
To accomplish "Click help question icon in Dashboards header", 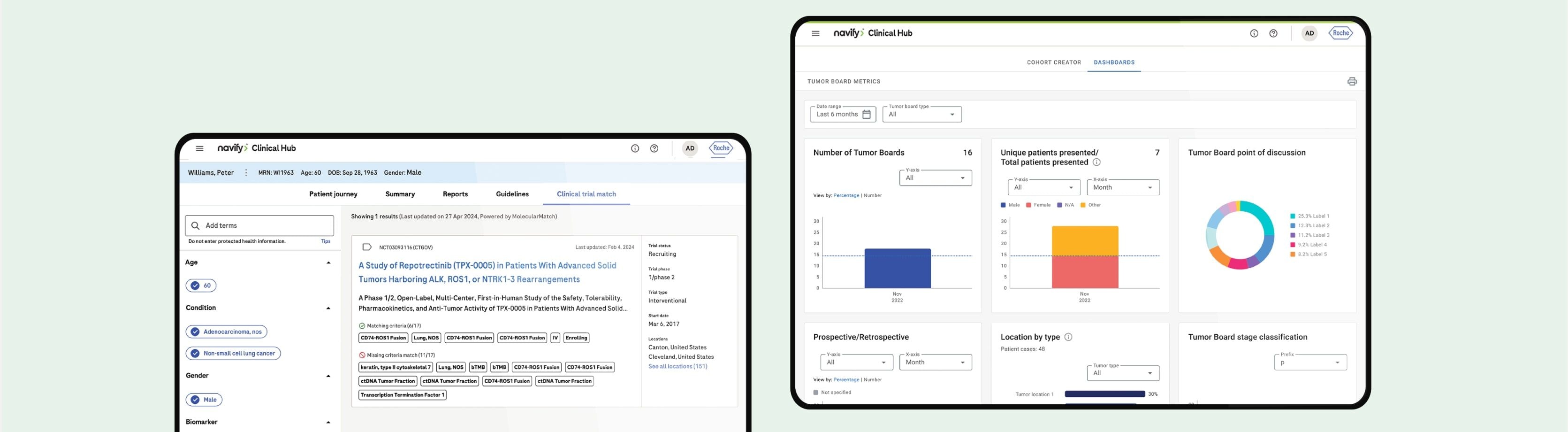I will click(1273, 33).
